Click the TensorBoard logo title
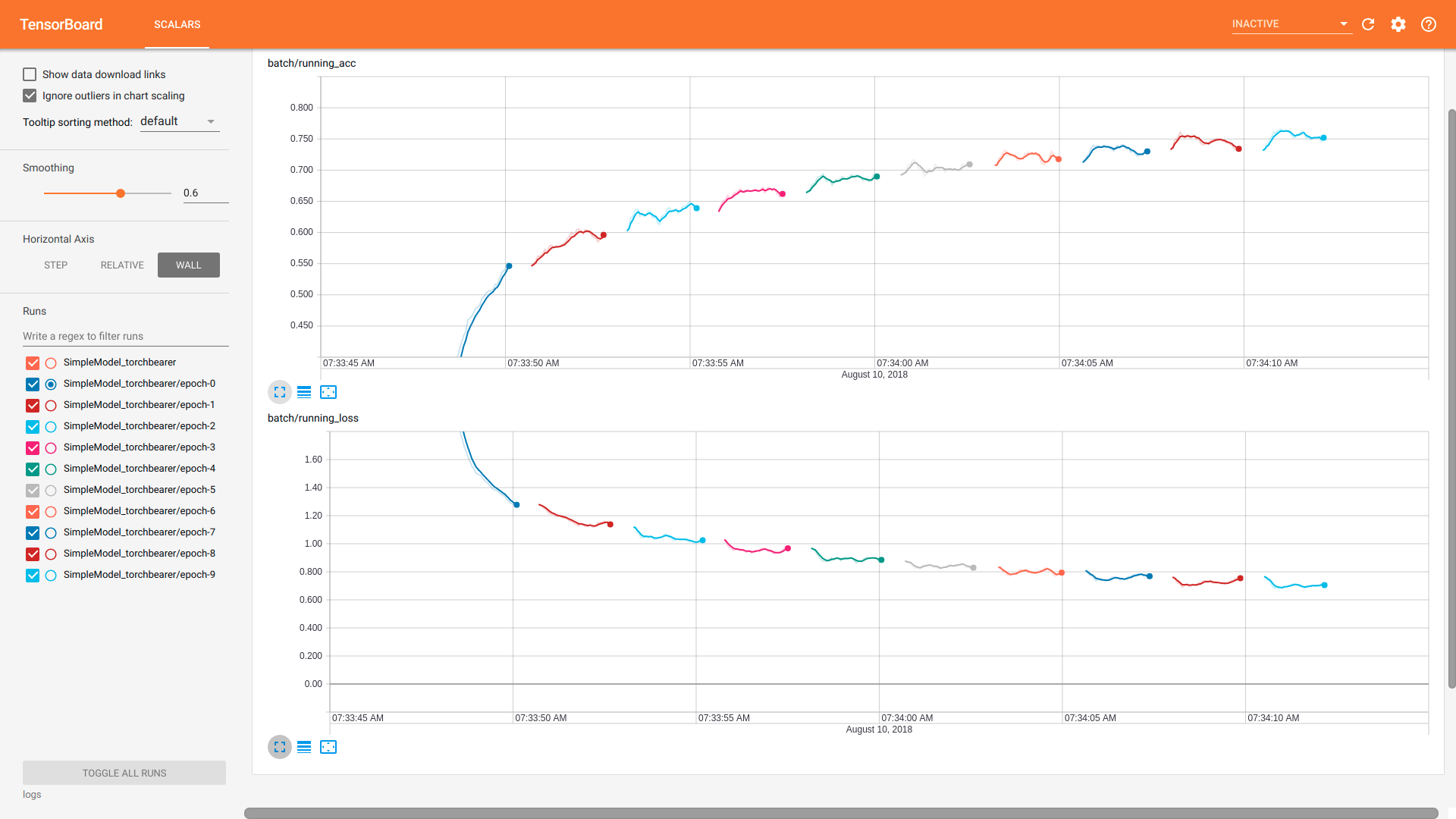Image resolution: width=1456 pixels, height=819 pixels. click(61, 24)
